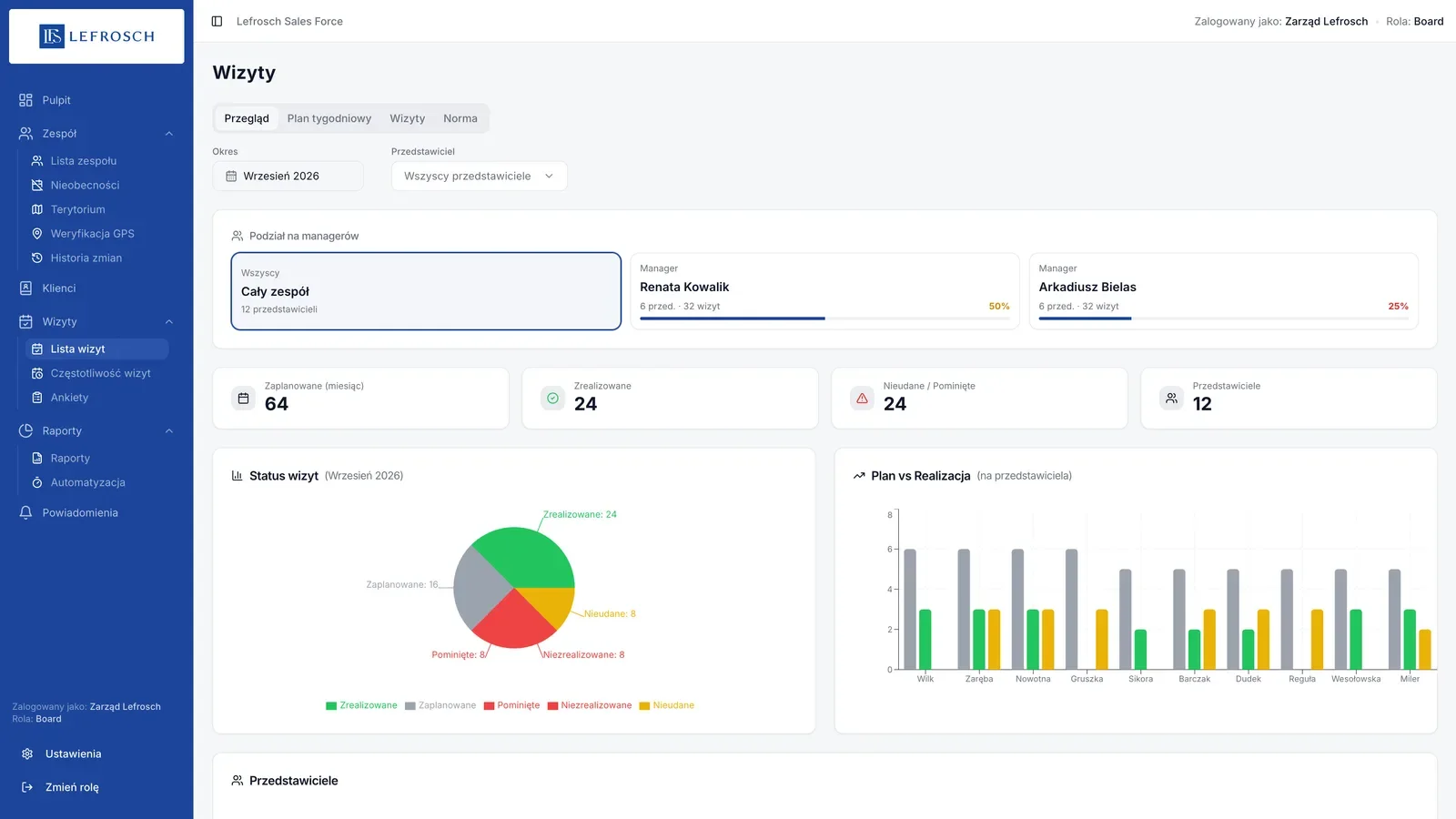Click the Przedstawiciele stat card icon
1456x819 pixels.
(x=1171, y=399)
